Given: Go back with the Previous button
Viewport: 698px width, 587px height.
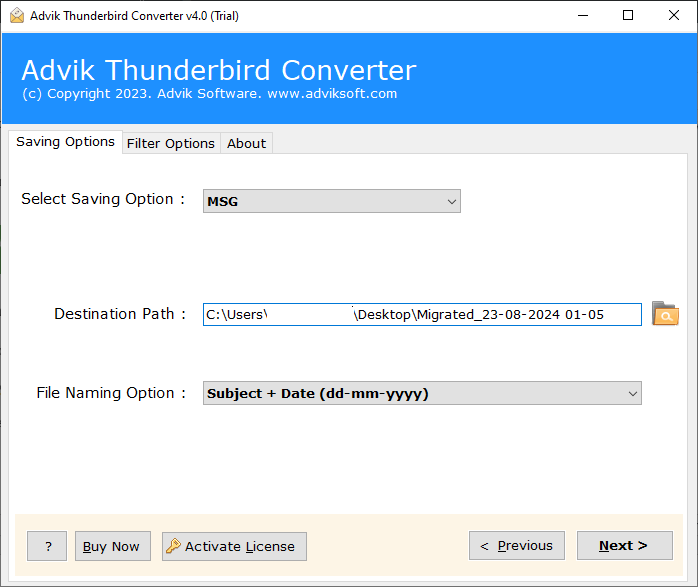Looking at the screenshot, I should [517, 545].
